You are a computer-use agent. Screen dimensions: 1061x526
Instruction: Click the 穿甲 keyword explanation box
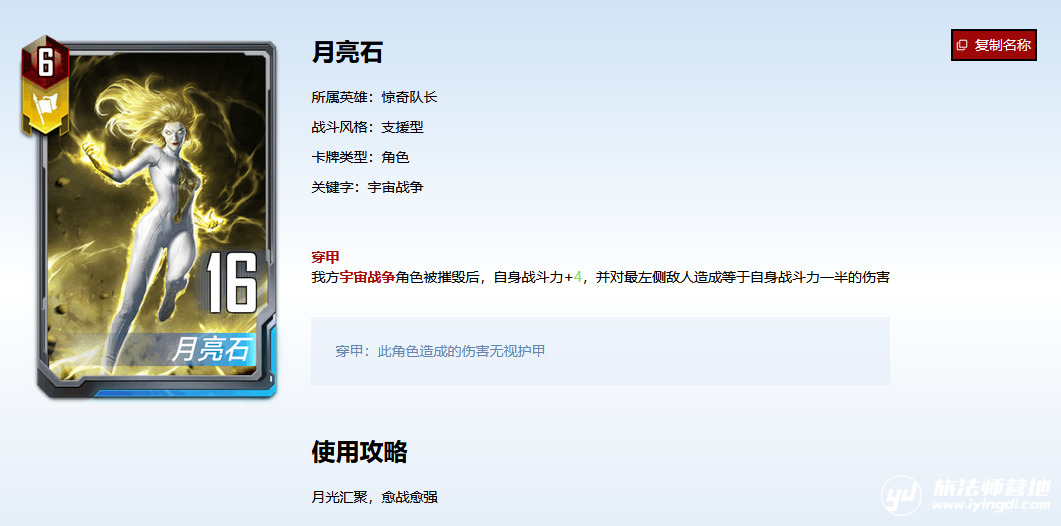click(x=600, y=351)
